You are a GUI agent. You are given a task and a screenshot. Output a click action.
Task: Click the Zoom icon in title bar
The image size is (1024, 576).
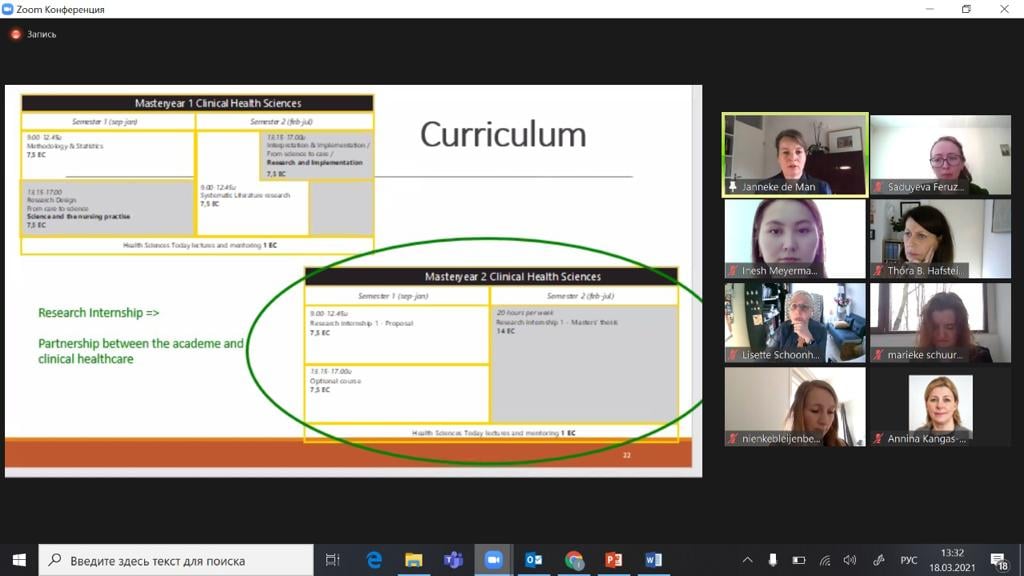click(8, 9)
